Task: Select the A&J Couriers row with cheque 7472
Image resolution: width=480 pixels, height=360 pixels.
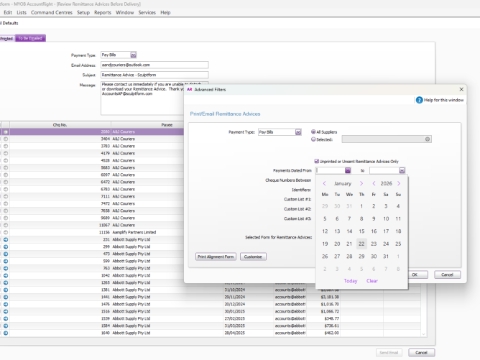Action: pos(124,204)
